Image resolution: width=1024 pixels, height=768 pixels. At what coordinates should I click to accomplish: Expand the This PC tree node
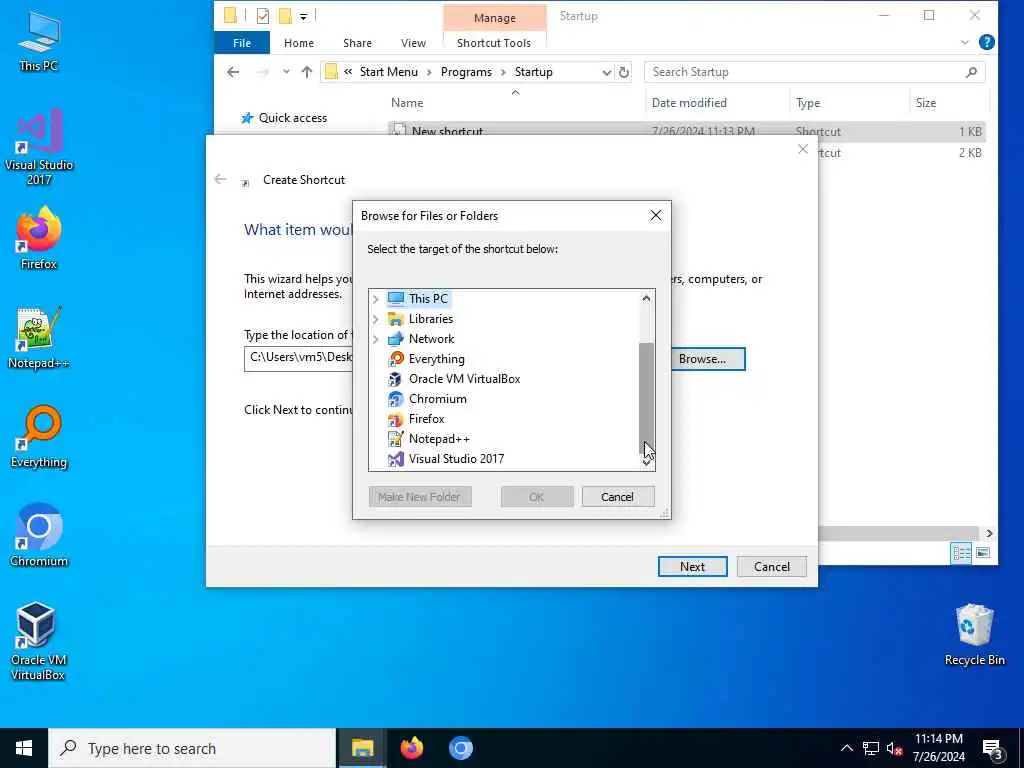pyautogui.click(x=376, y=299)
